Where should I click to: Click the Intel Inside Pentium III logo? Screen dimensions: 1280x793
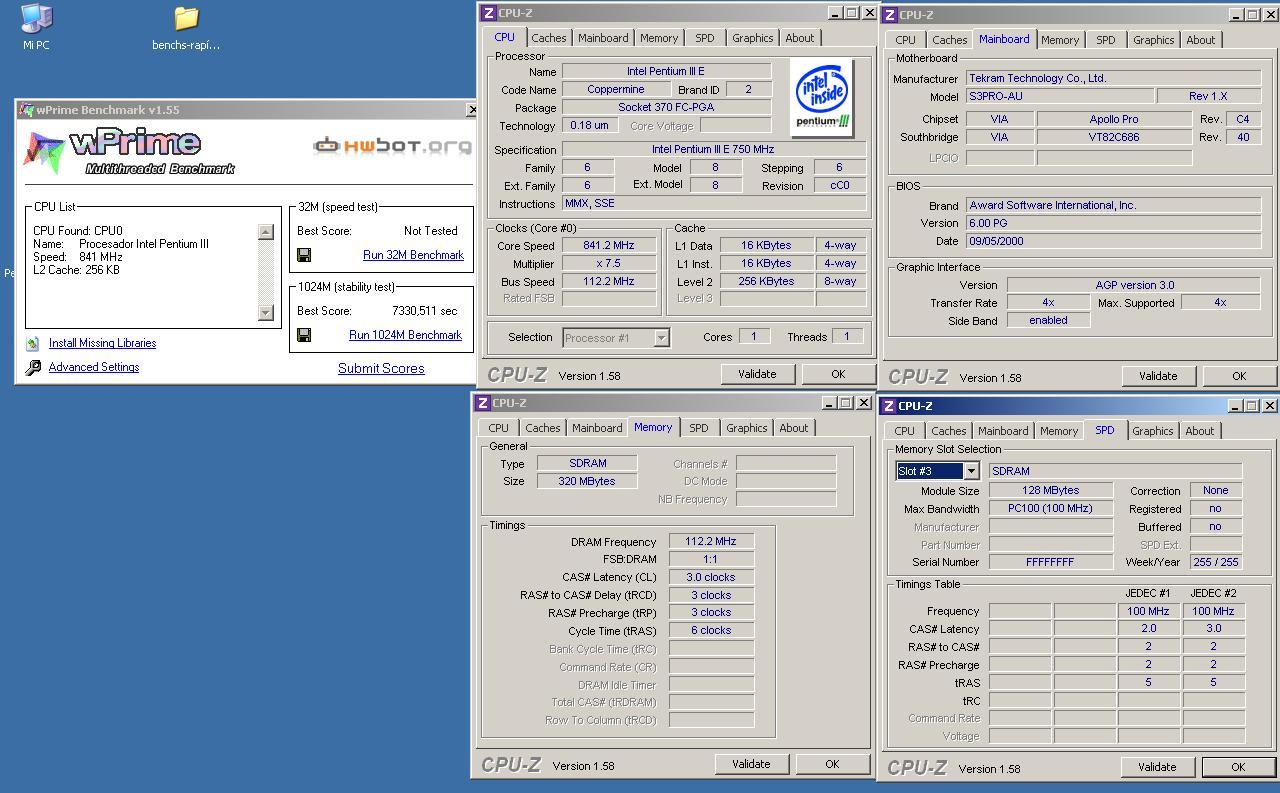[x=822, y=97]
